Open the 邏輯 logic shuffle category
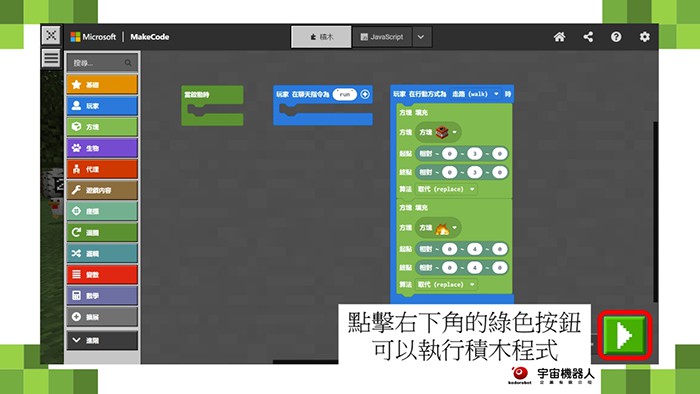Screen dimensions: 700x394 [102, 253]
